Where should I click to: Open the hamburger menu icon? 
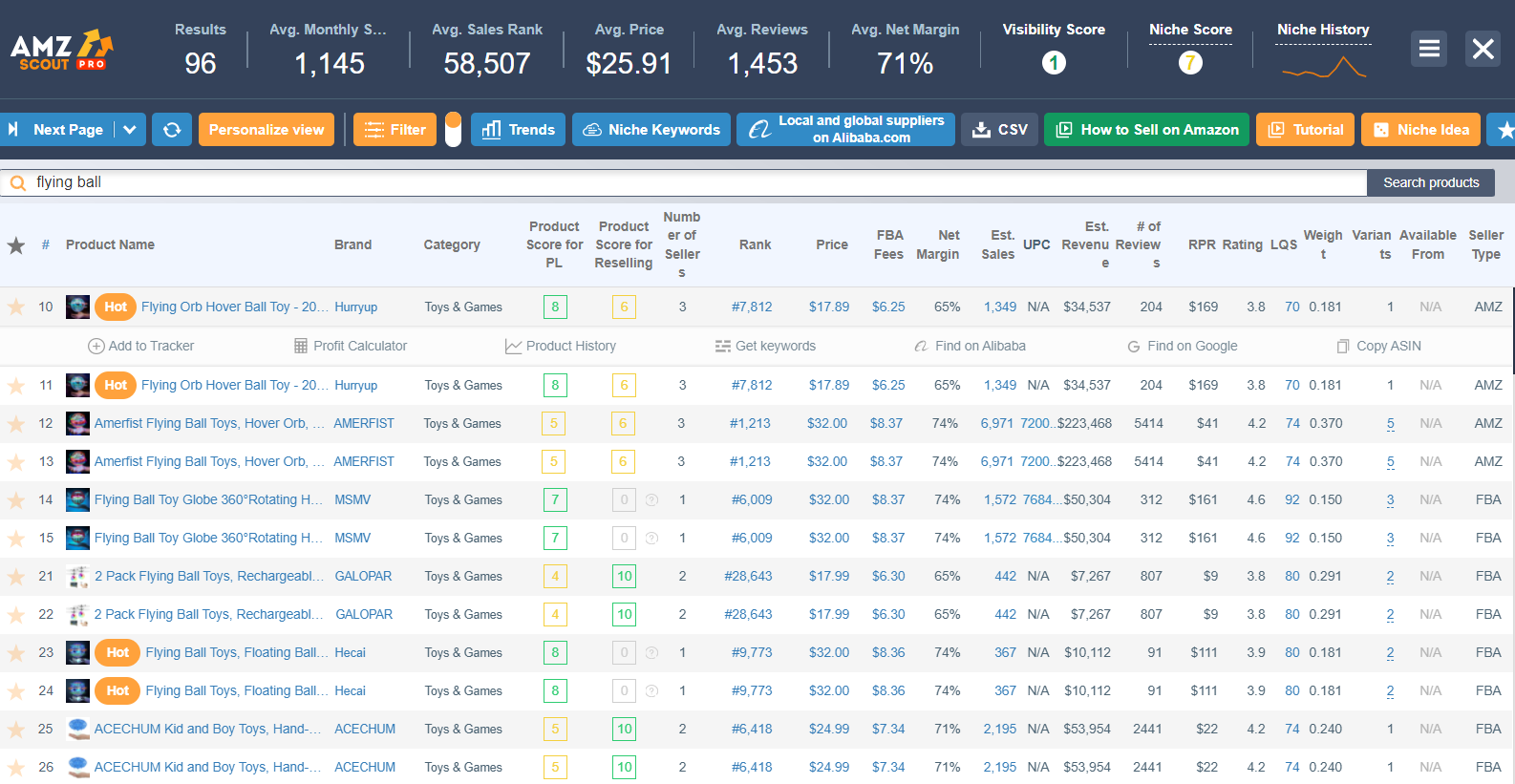pos(1429,49)
